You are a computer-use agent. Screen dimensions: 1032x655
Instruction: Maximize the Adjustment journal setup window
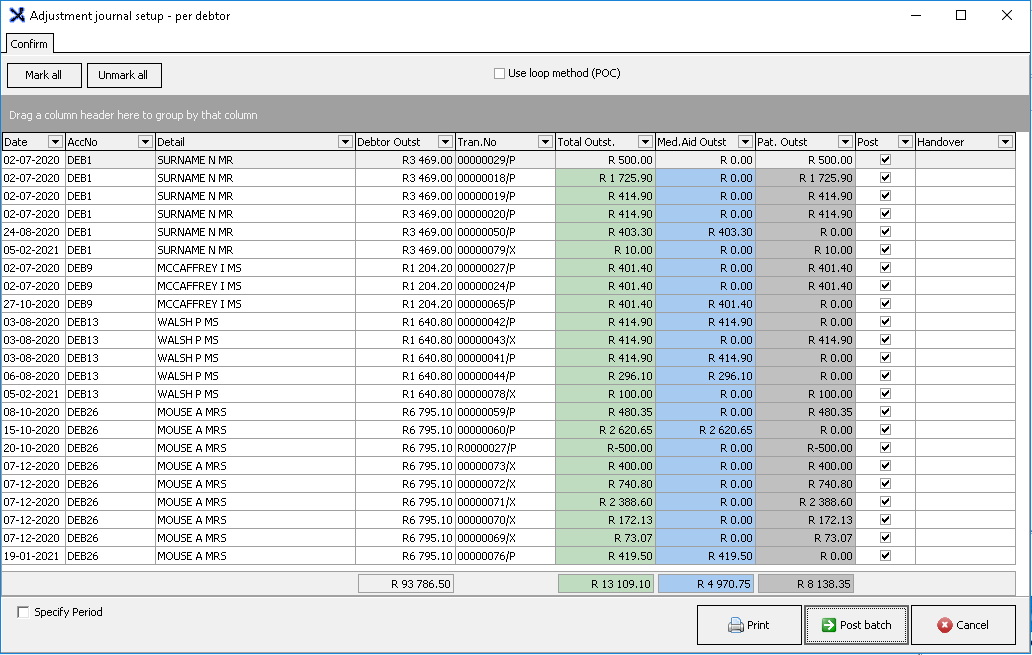[961, 16]
